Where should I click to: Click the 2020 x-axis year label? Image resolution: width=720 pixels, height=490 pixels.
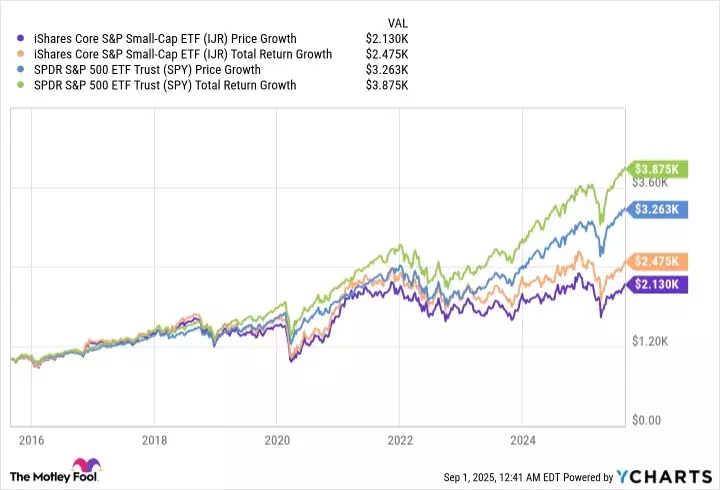click(x=277, y=439)
